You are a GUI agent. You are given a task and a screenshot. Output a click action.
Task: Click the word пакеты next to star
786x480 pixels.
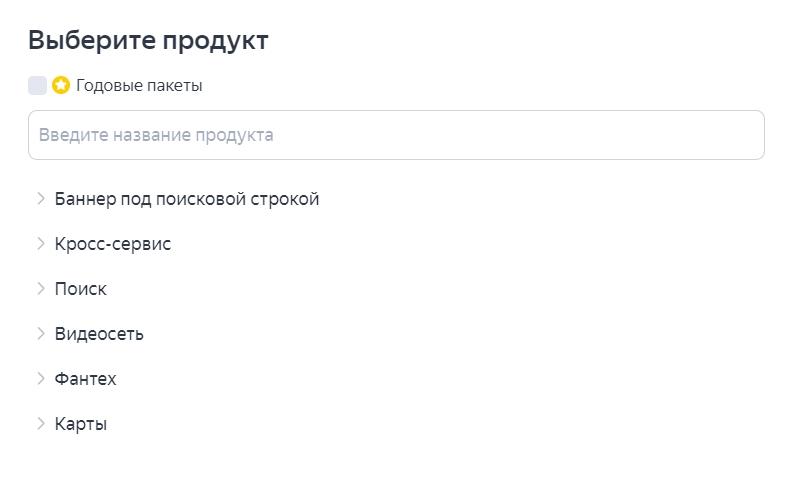[x=175, y=85]
